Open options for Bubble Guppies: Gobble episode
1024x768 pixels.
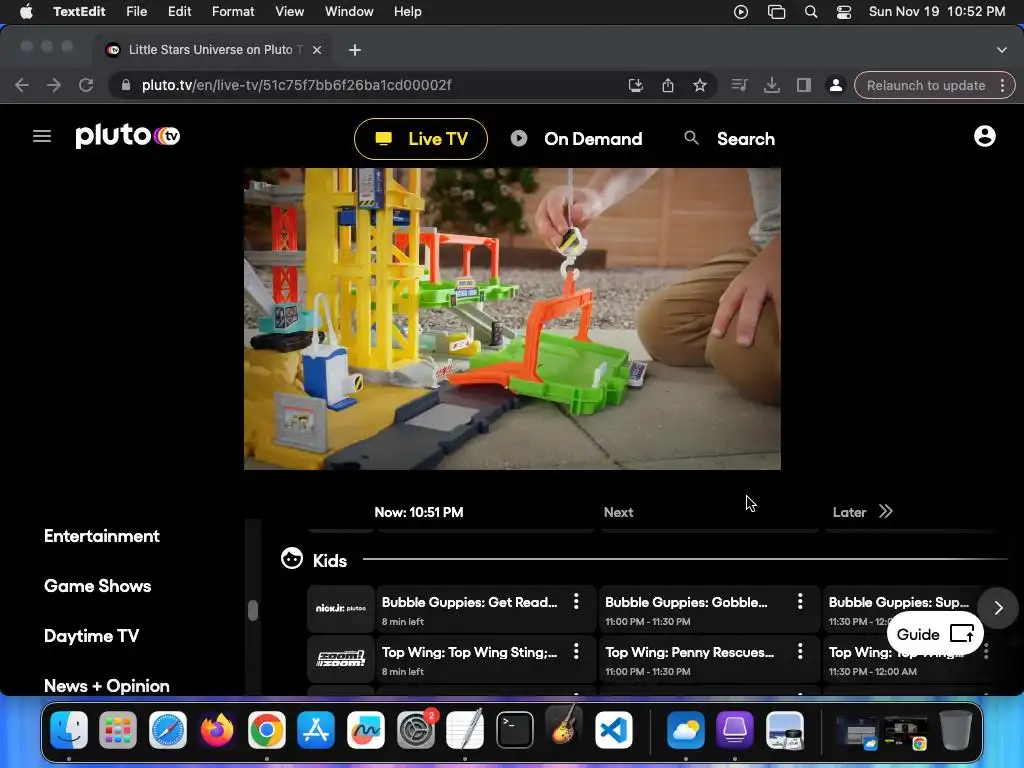click(800, 601)
